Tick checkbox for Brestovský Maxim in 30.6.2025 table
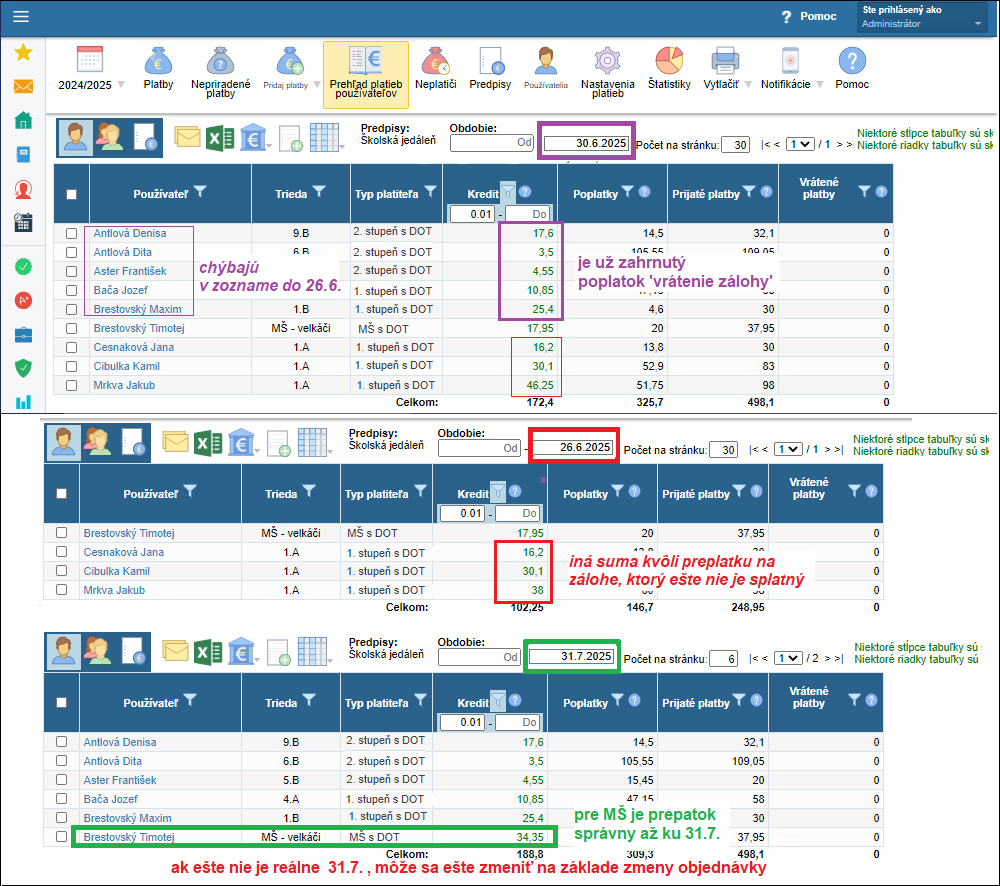 (x=71, y=309)
